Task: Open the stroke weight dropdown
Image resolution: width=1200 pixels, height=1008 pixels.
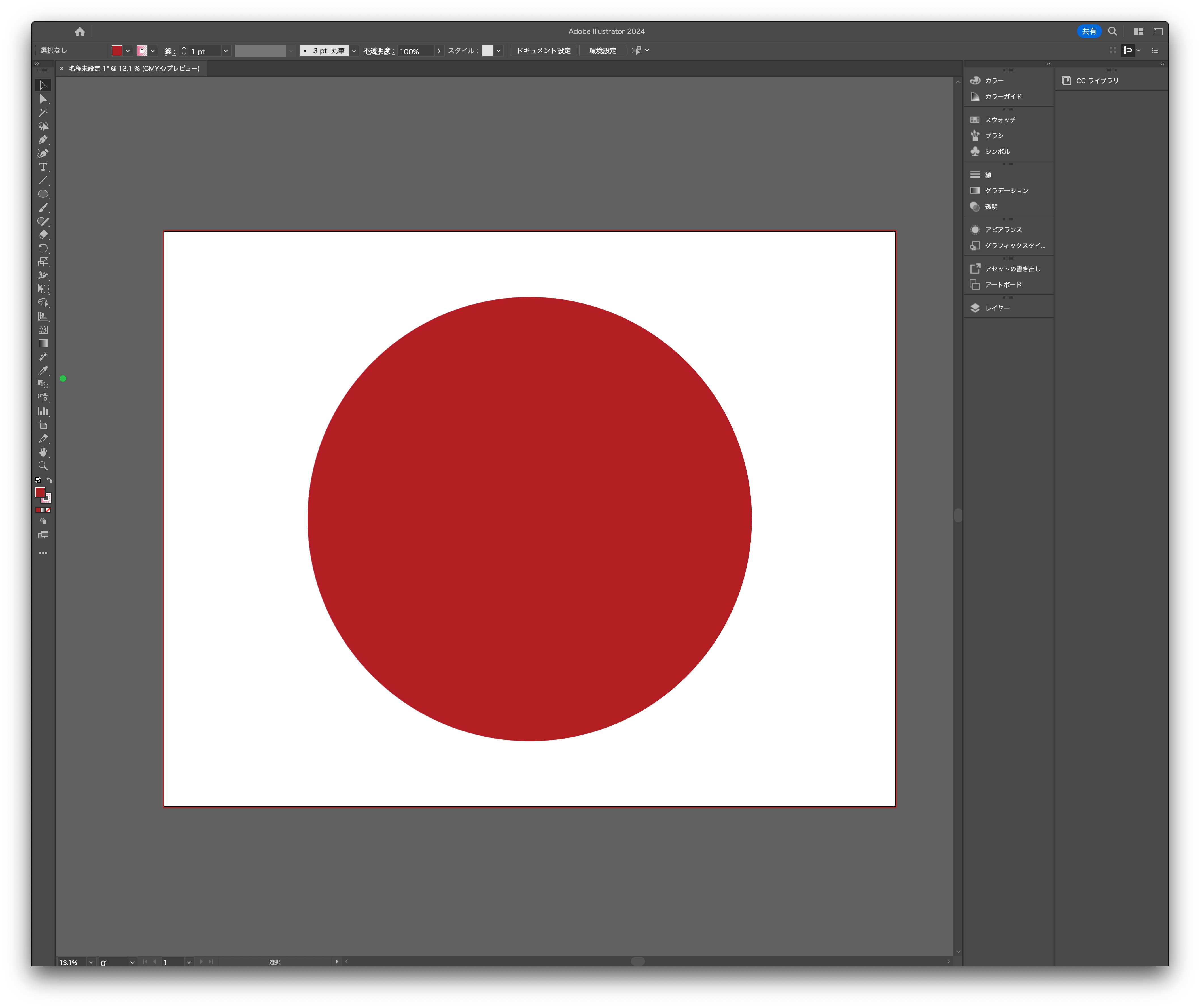Action: pyautogui.click(x=226, y=51)
